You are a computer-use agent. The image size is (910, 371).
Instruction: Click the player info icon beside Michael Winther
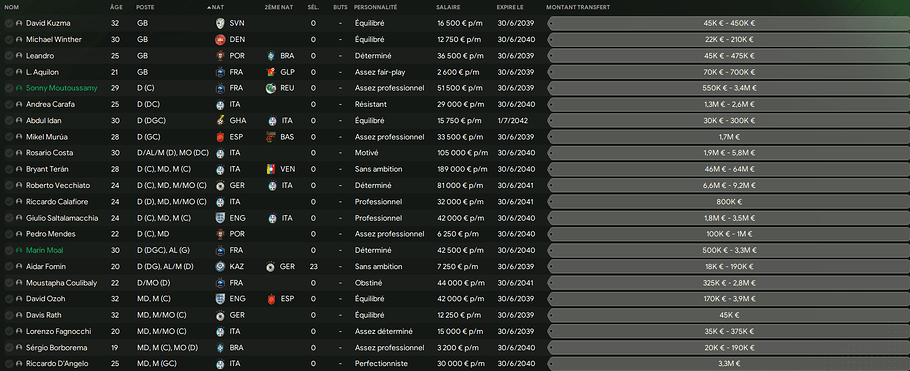(19, 39)
